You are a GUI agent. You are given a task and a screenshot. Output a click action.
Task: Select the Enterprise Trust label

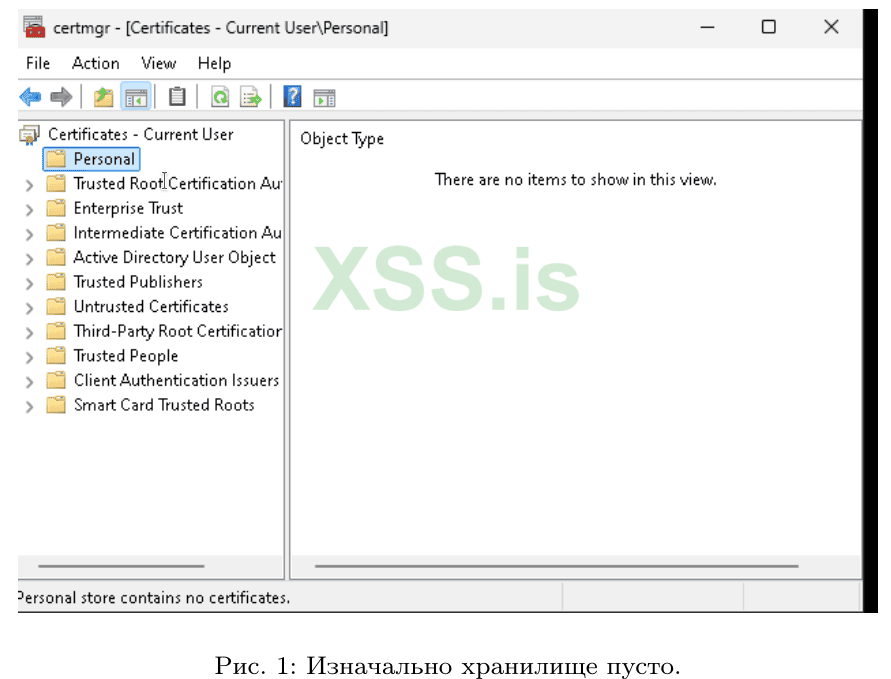point(128,208)
